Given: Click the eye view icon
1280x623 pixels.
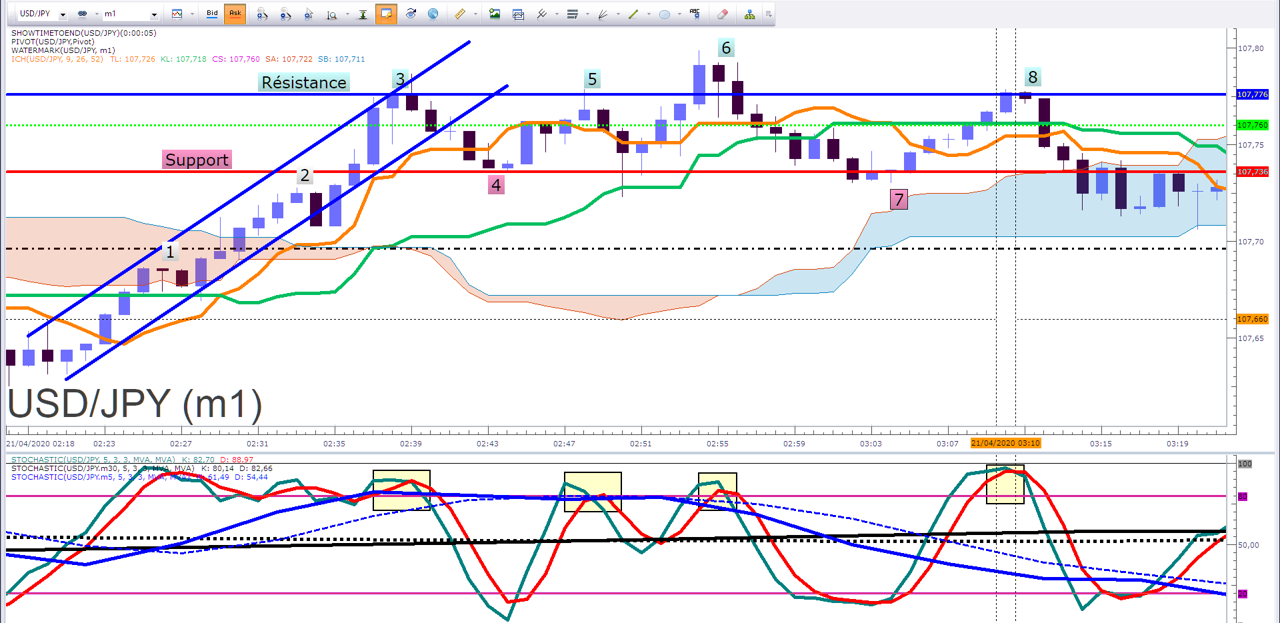Looking at the screenshot, I should [411, 14].
